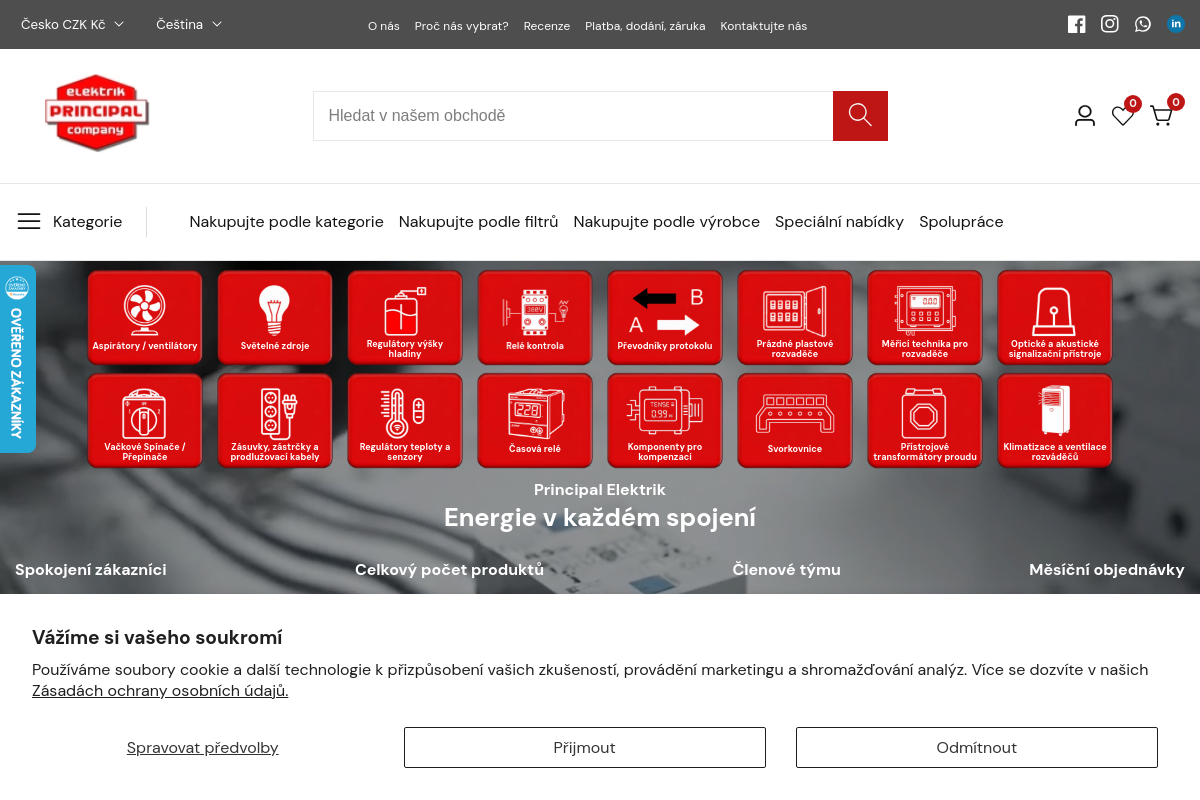View wishlist via heart icon
The width and height of the screenshot is (1200, 800).
pyautogui.click(x=1123, y=116)
